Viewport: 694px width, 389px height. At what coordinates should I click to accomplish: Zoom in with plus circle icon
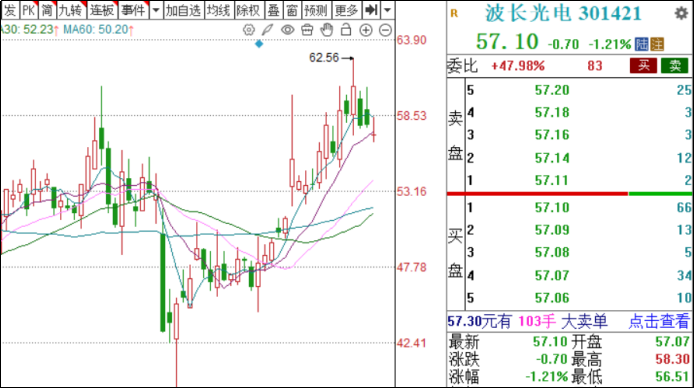(x=366, y=30)
